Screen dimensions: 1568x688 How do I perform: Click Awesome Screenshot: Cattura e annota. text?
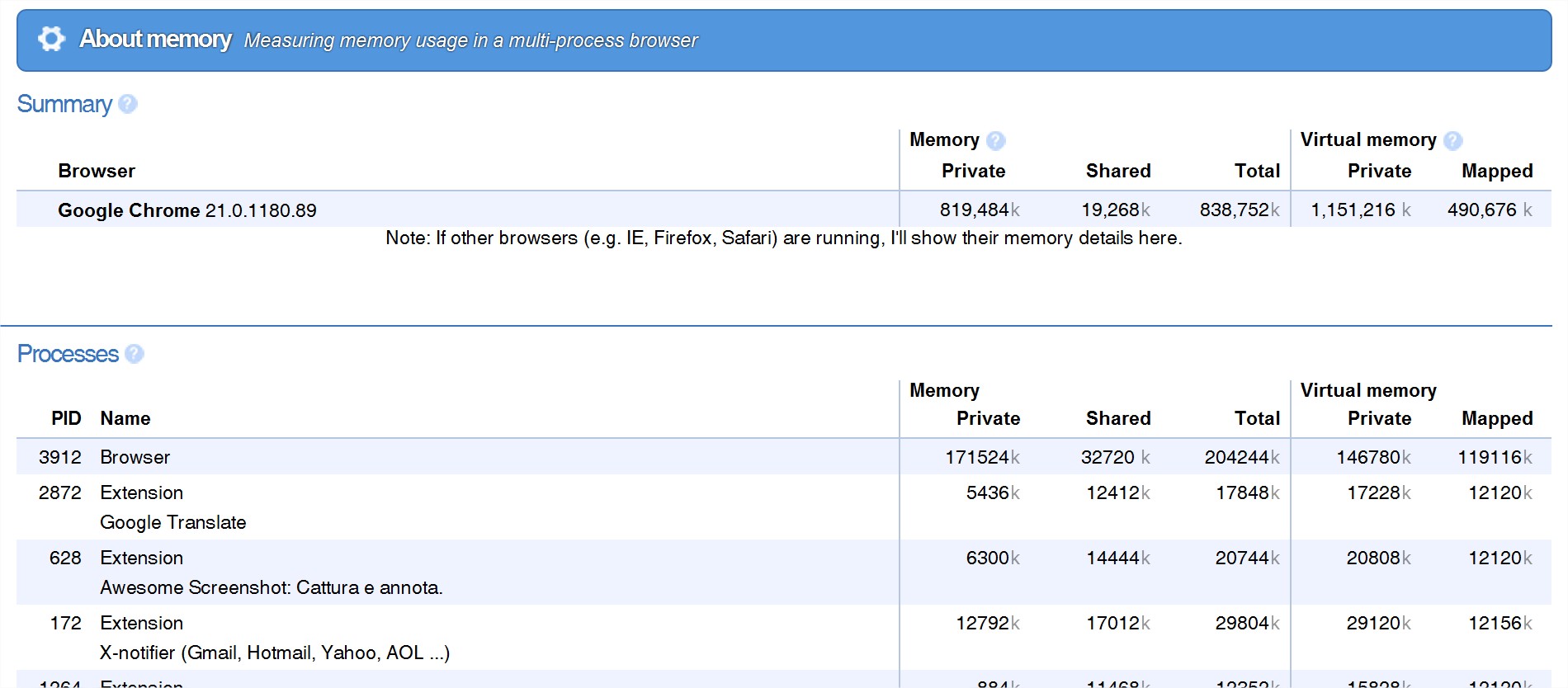[x=272, y=587]
